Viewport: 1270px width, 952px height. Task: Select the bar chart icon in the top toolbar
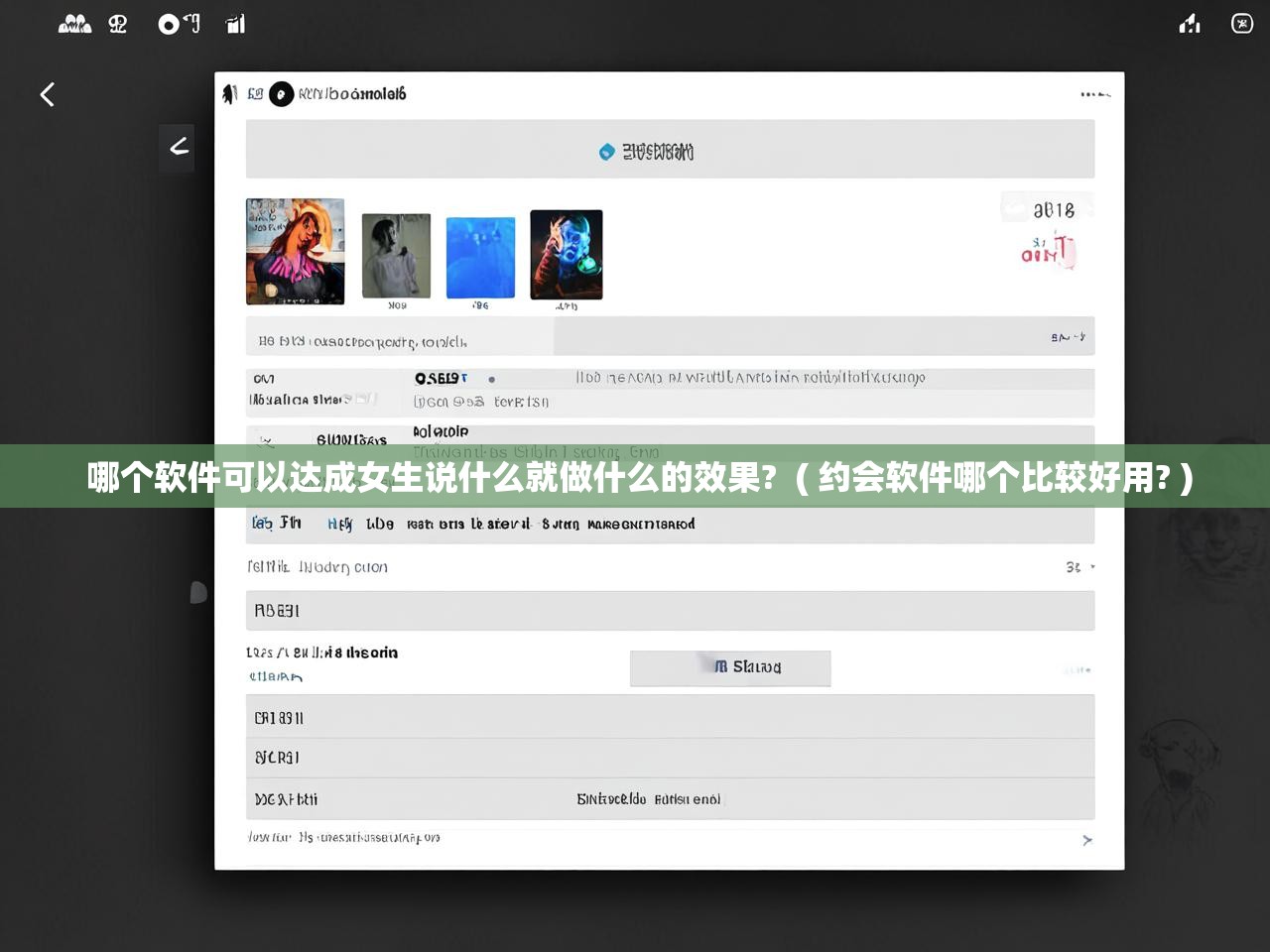point(235,23)
